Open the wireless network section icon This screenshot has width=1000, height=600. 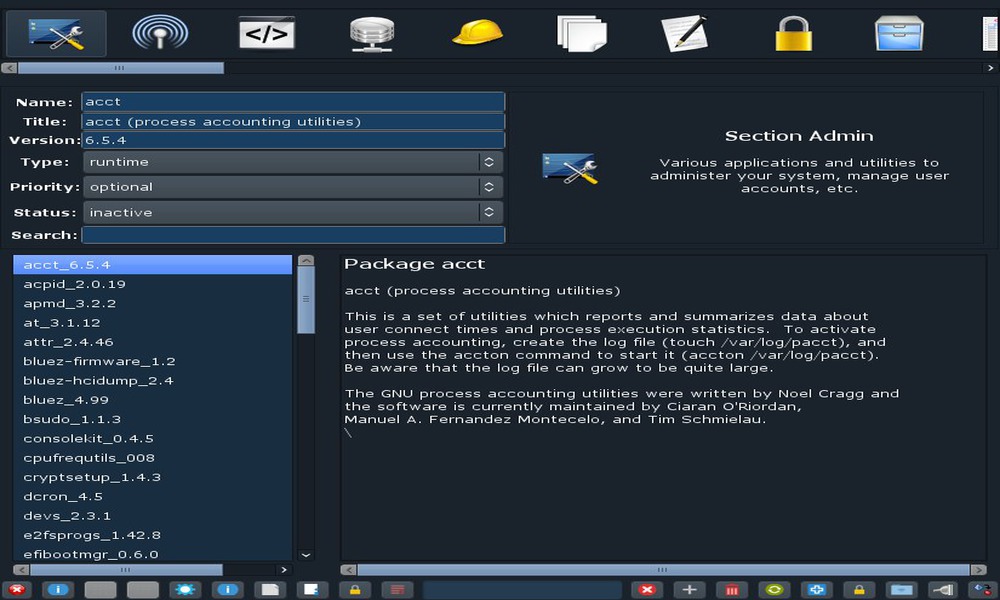tap(160, 34)
